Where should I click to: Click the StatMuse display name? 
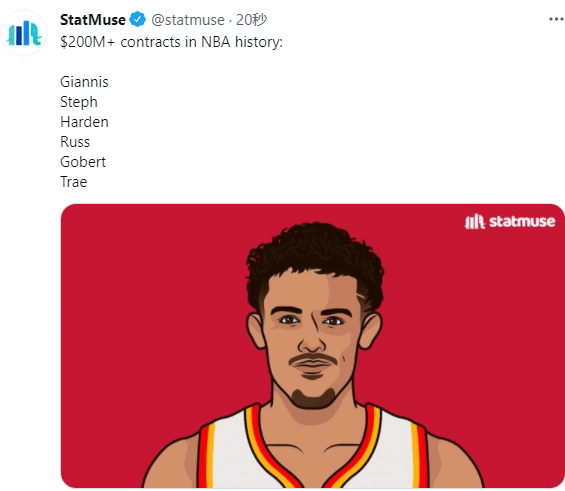(x=93, y=20)
